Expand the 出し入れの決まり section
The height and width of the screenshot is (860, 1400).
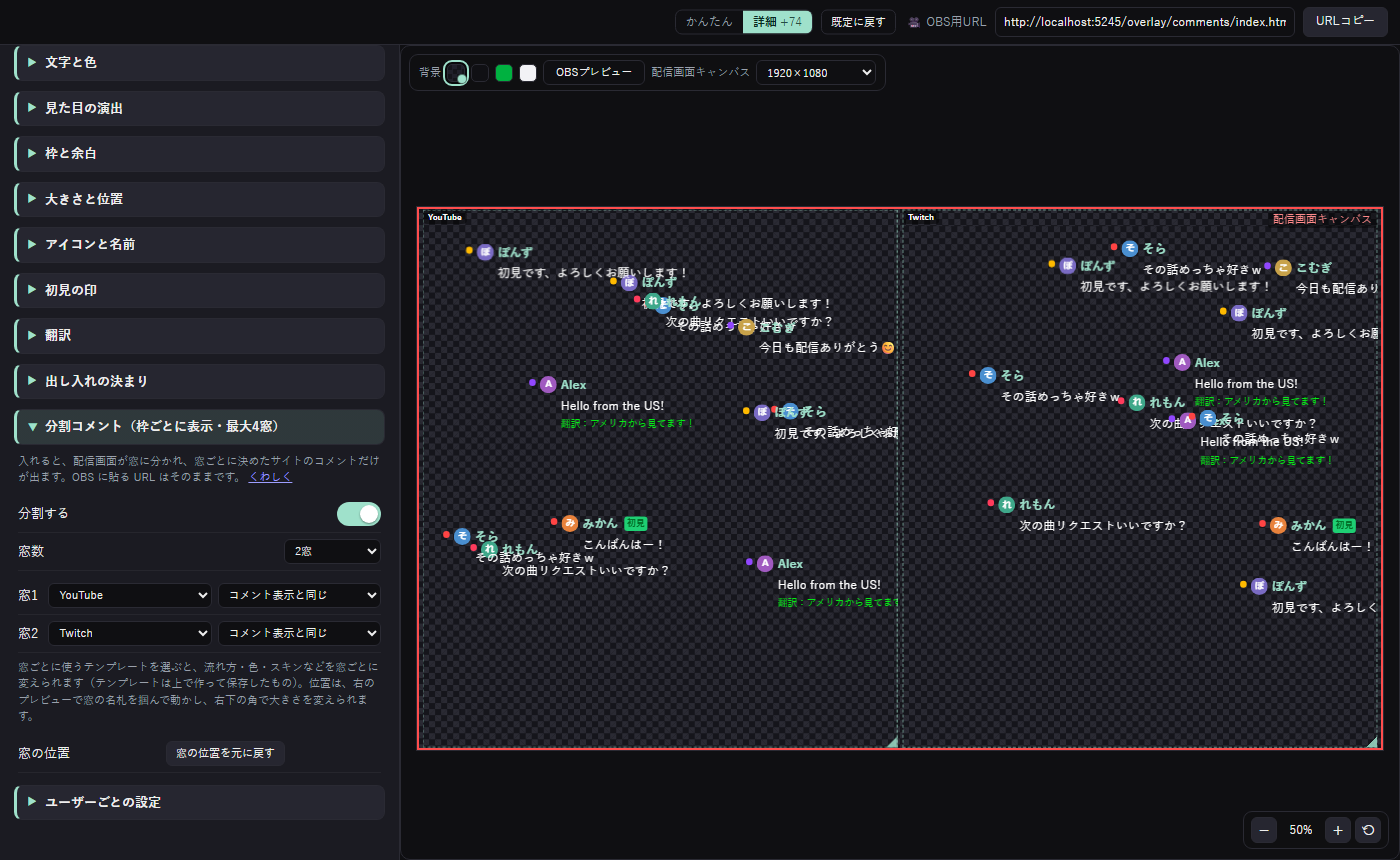(x=200, y=381)
